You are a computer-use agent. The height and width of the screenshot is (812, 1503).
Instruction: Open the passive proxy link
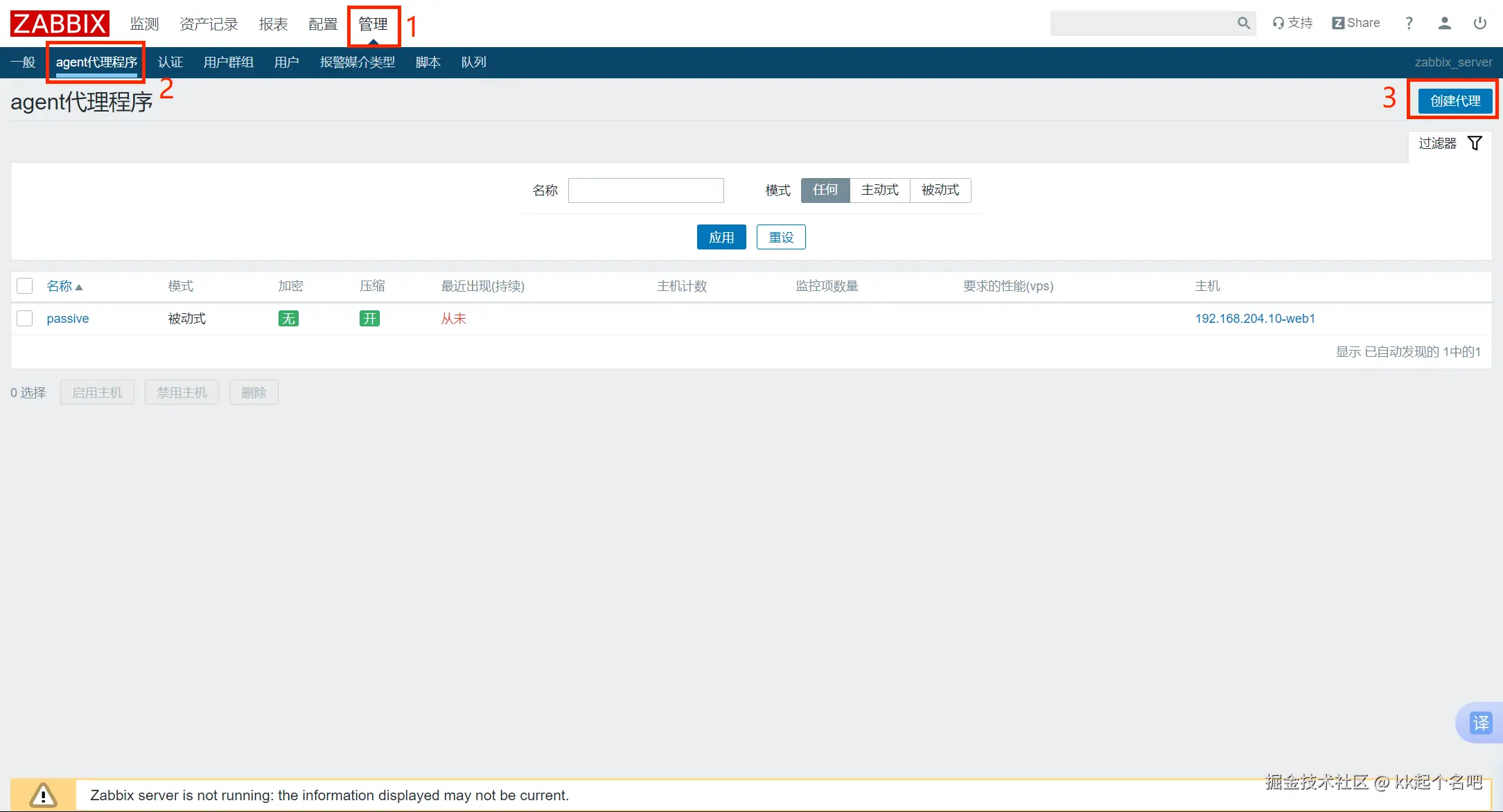point(68,319)
